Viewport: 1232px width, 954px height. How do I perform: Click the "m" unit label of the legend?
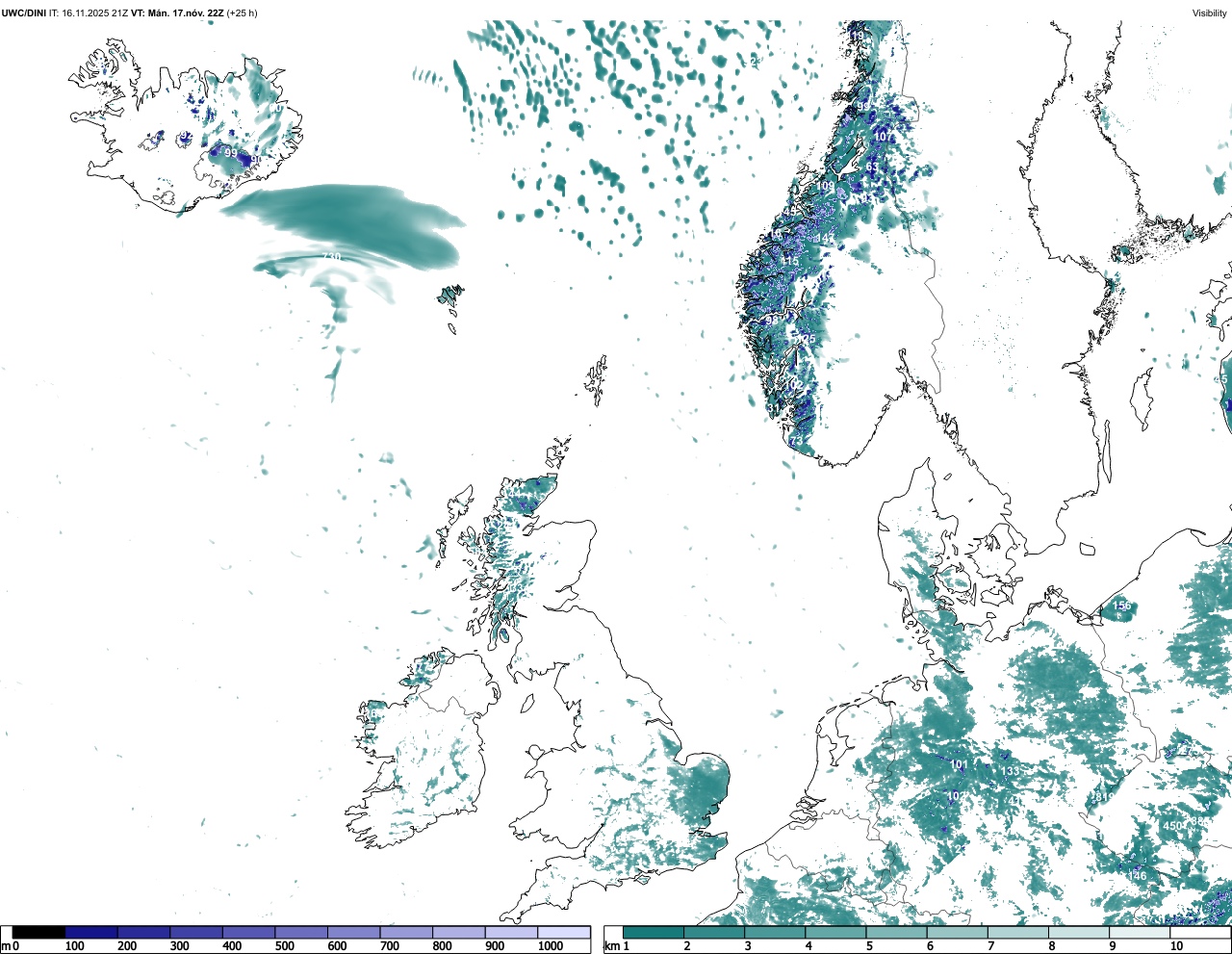[x=6, y=946]
